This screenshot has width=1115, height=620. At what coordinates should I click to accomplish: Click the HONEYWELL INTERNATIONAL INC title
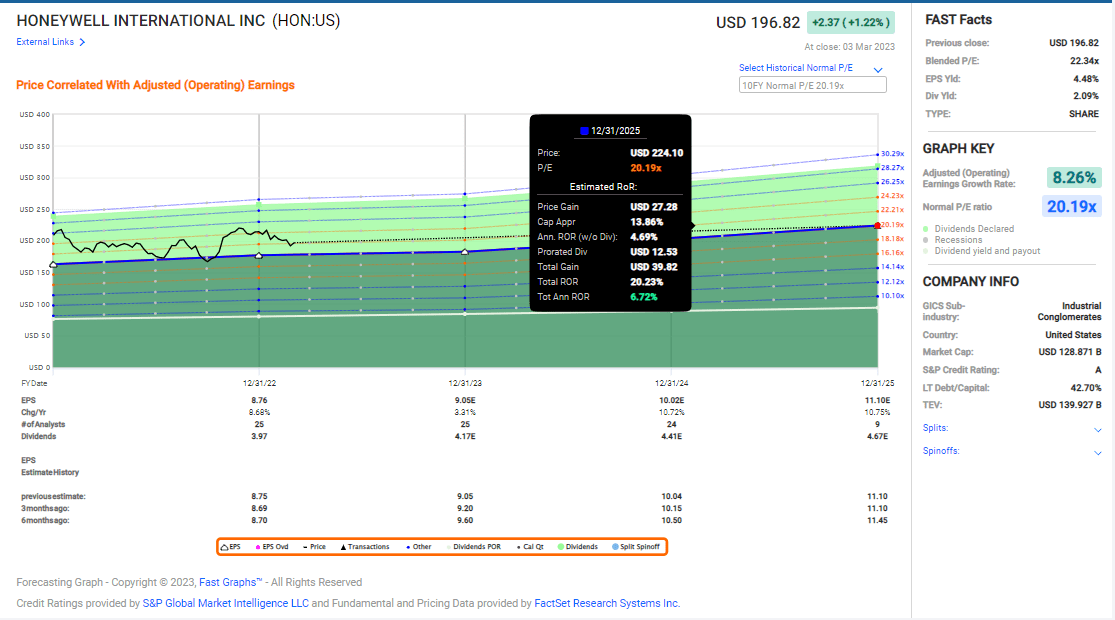pos(141,21)
